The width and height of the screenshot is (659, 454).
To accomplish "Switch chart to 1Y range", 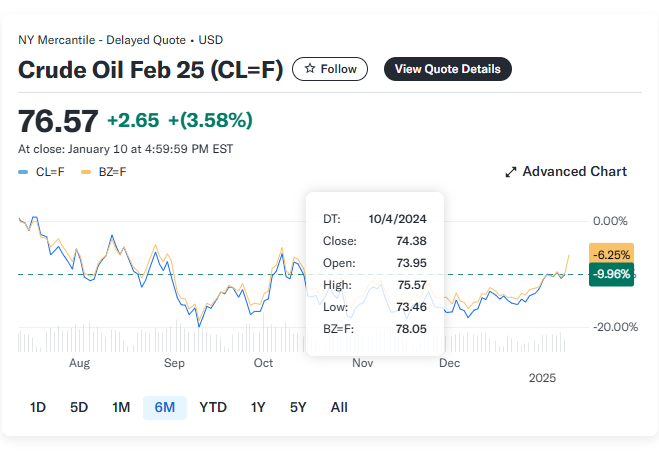I will click(258, 407).
